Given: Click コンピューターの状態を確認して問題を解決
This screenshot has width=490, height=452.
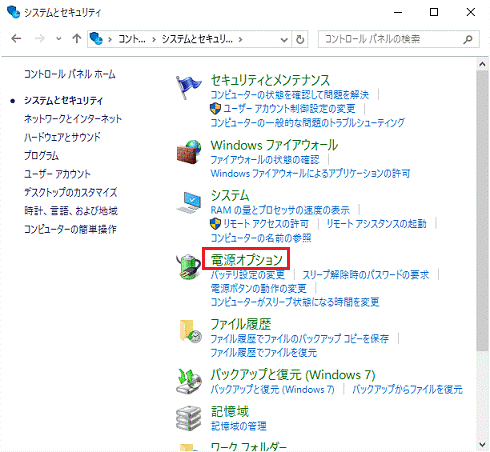Looking at the screenshot, I should click(x=290, y=95).
